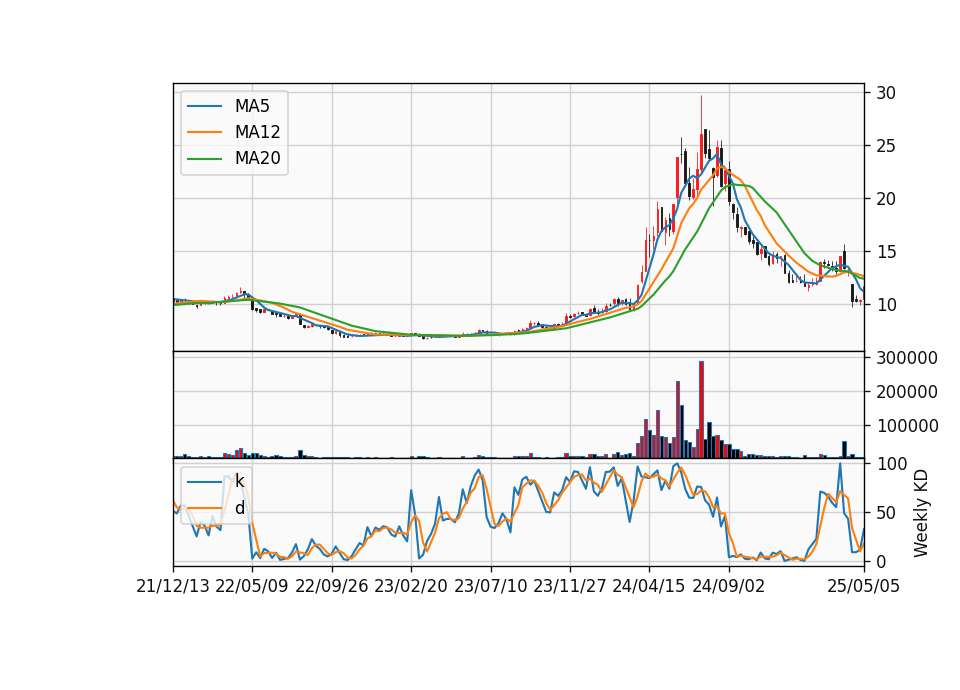Image resolution: width=960 pixels, height=690 pixels.
Task: Click the price axis value 25
Action: click(886, 146)
